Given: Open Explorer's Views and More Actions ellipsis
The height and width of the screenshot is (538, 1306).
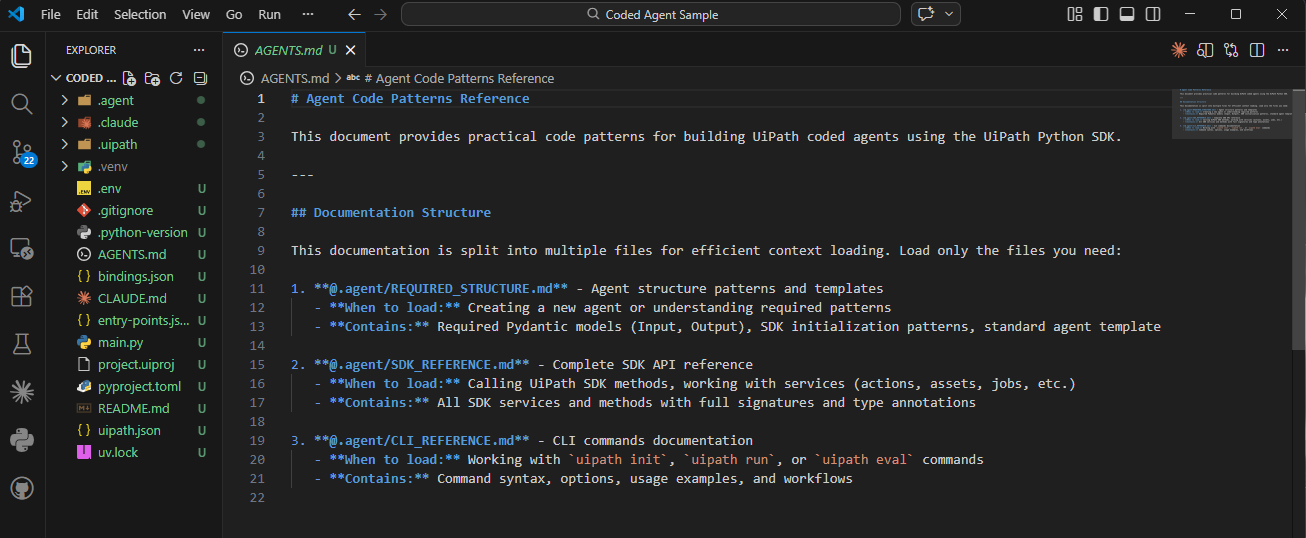Looking at the screenshot, I should click(200, 50).
